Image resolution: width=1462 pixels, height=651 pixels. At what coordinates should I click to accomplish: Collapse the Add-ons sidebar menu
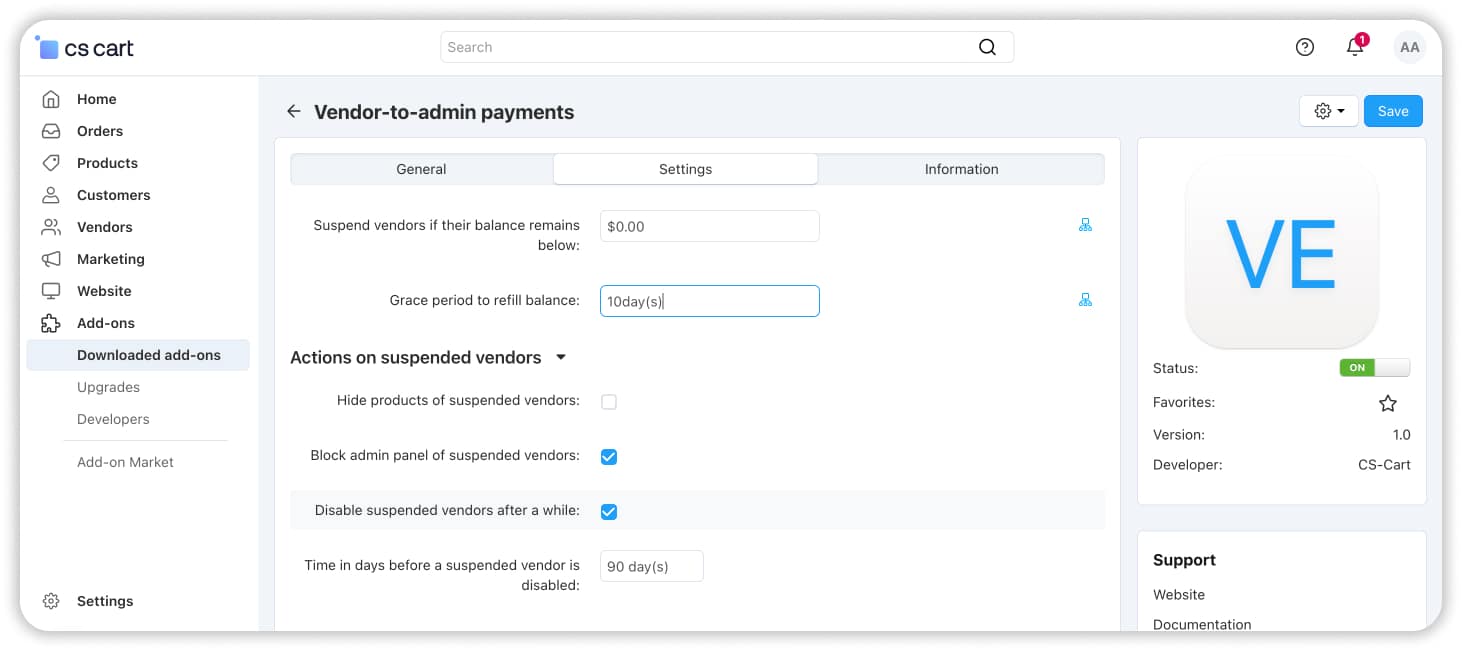(x=106, y=323)
